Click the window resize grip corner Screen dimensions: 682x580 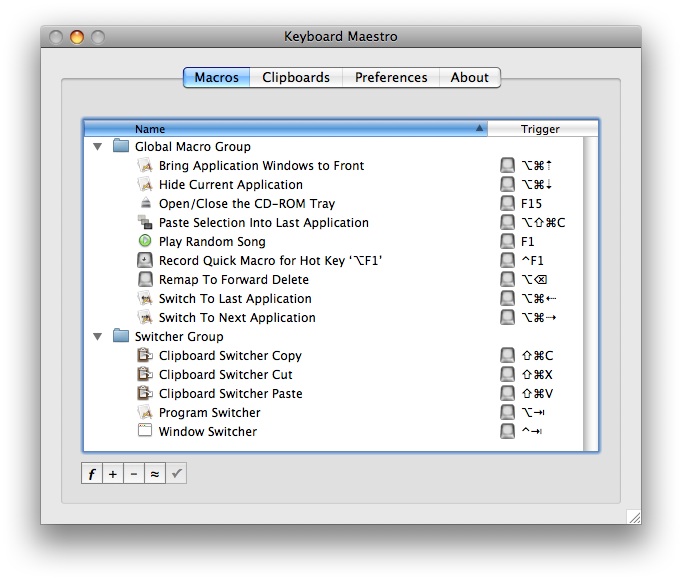click(x=634, y=516)
